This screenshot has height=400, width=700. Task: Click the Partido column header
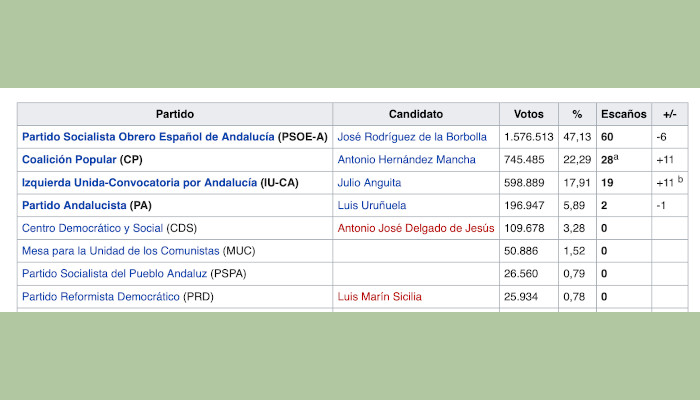pos(175,114)
